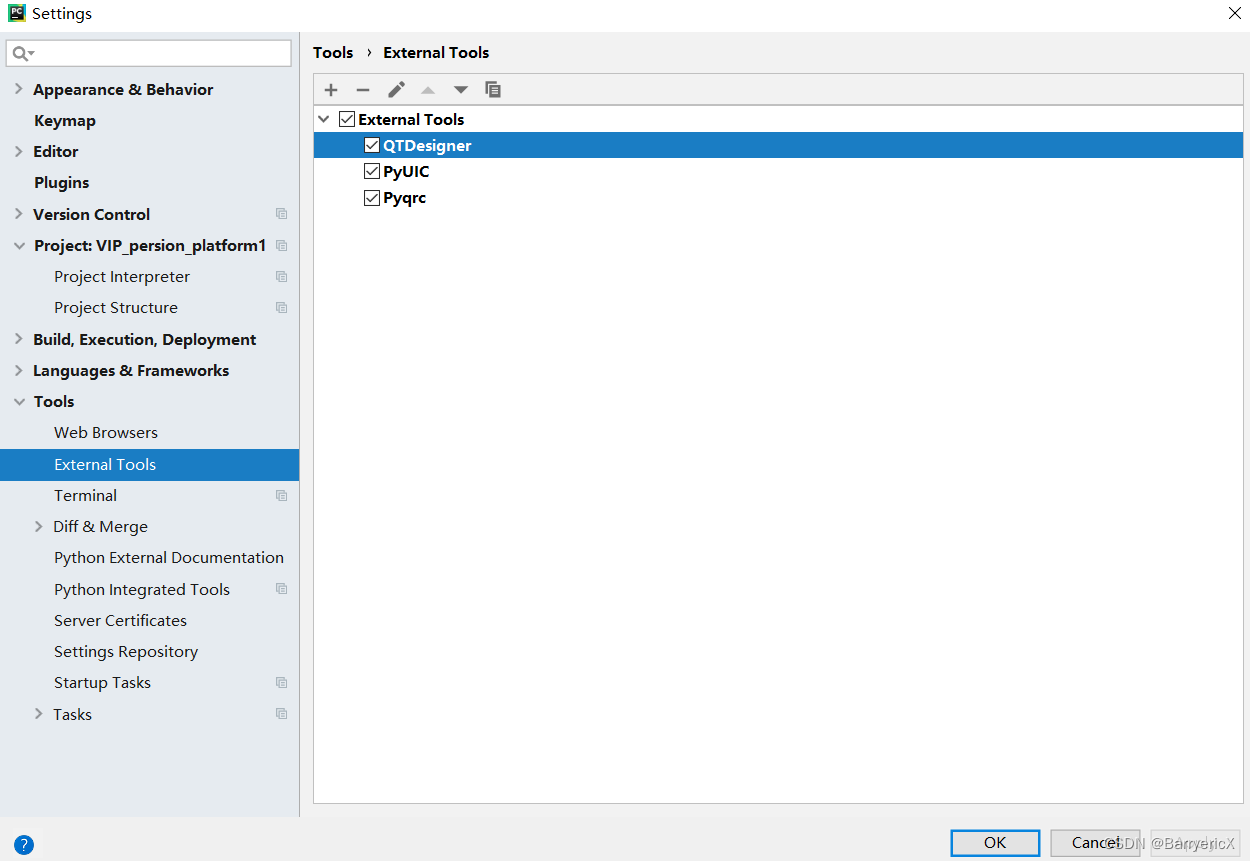1250x861 pixels.
Task: Collapse the External Tools tree group
Action: point(324,119)
